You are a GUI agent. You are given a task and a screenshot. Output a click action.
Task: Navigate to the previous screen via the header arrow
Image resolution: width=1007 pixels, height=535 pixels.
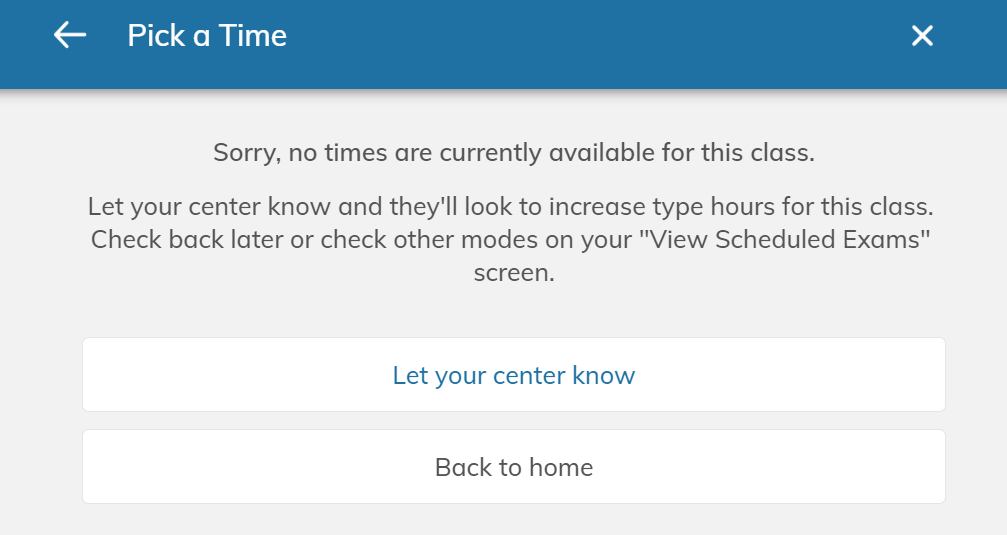tap(70, 36)
